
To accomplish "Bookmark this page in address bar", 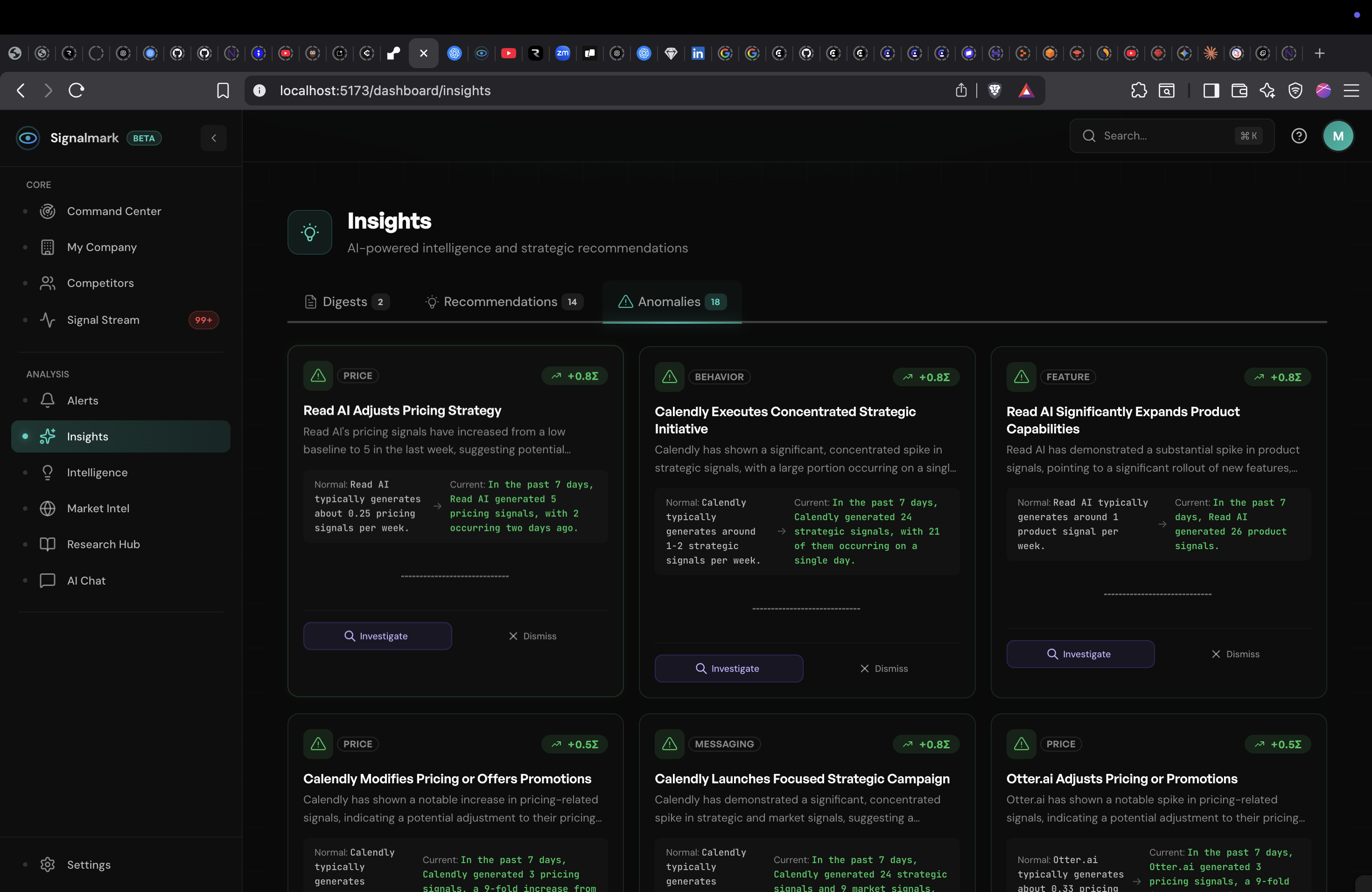I will click(x=223, y=91).
